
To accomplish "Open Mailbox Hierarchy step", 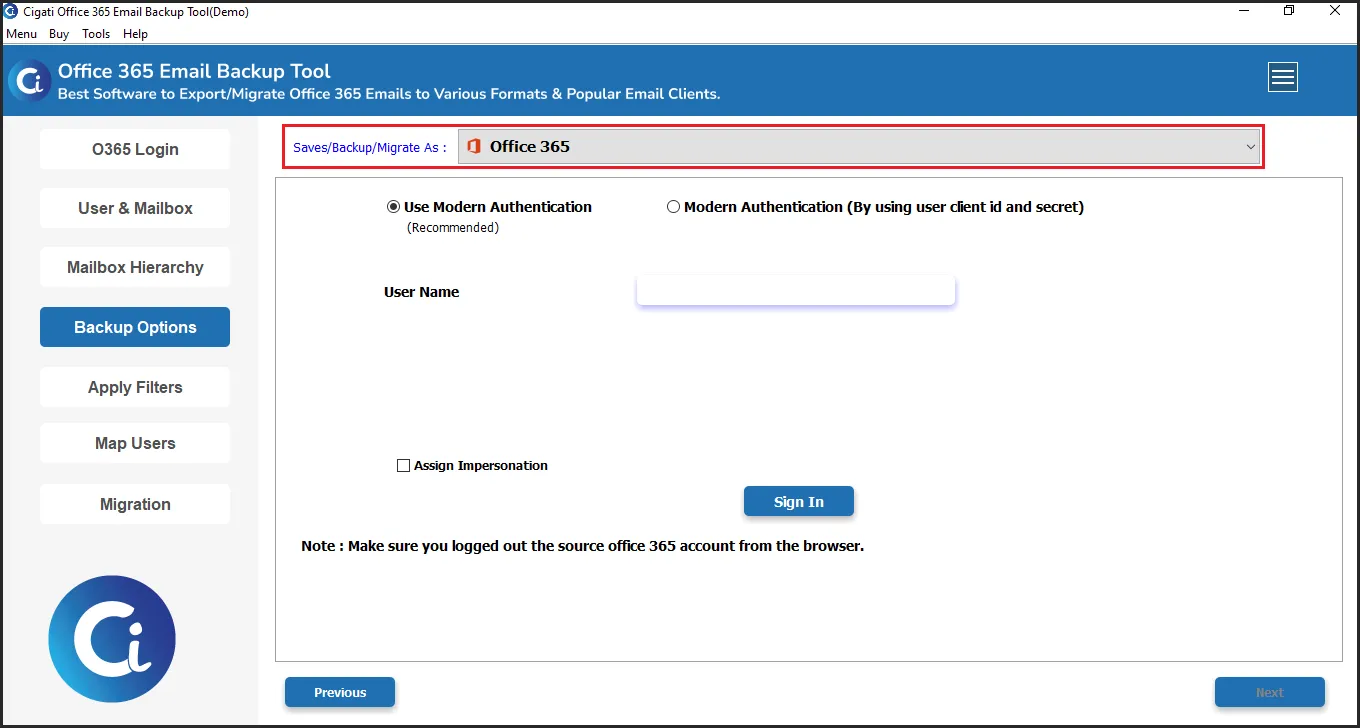I will (x=135, y=267).
